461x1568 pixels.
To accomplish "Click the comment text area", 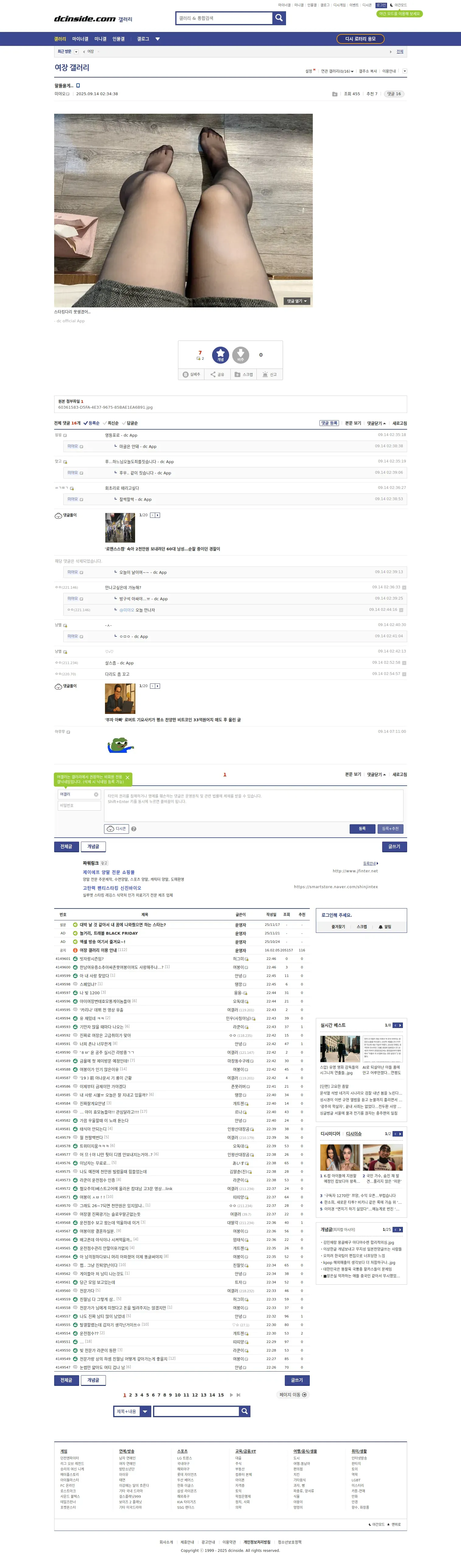I will coord(254,805).
